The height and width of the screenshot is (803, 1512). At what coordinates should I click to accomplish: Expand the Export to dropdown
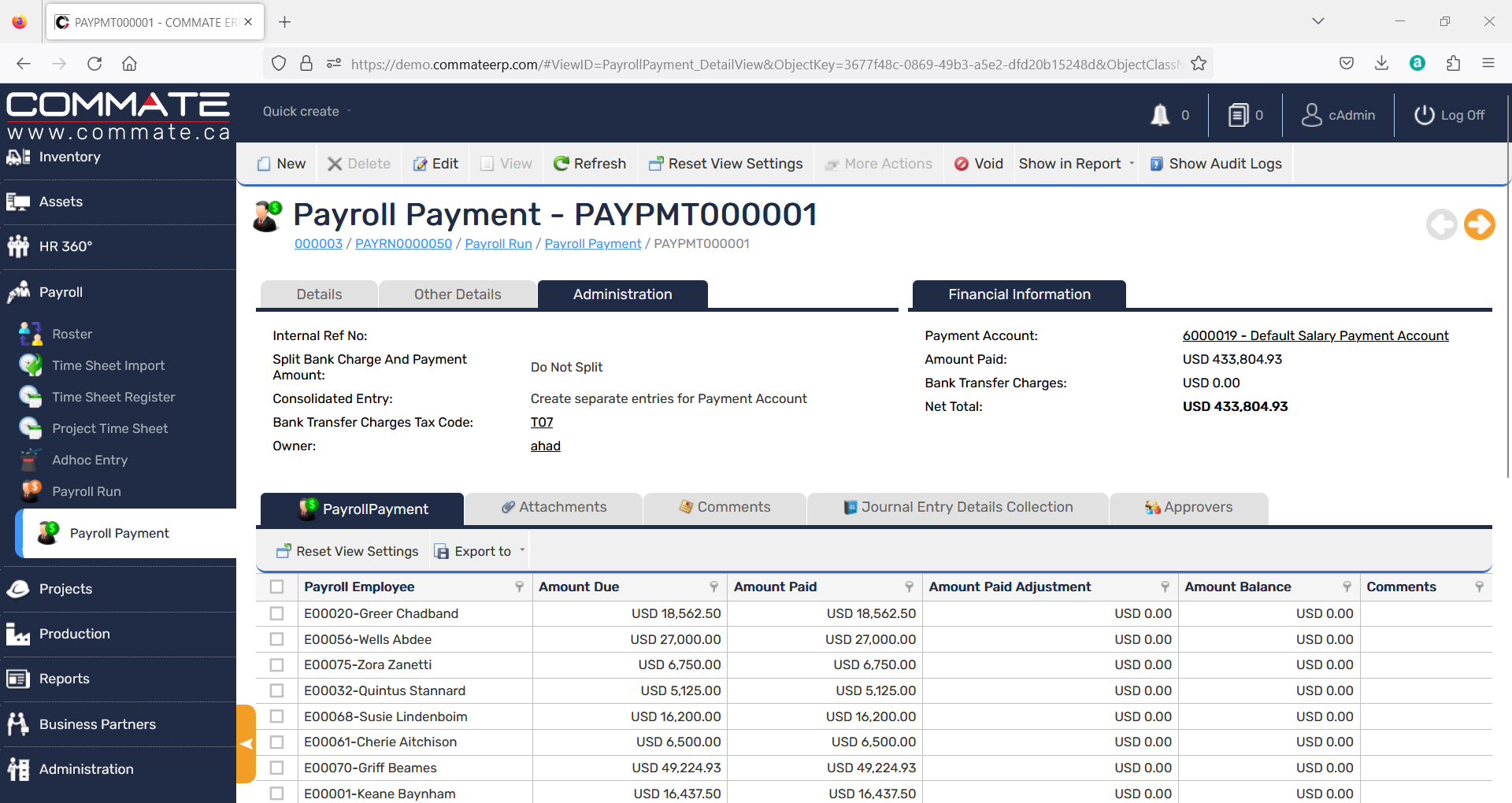pos(522,551)
